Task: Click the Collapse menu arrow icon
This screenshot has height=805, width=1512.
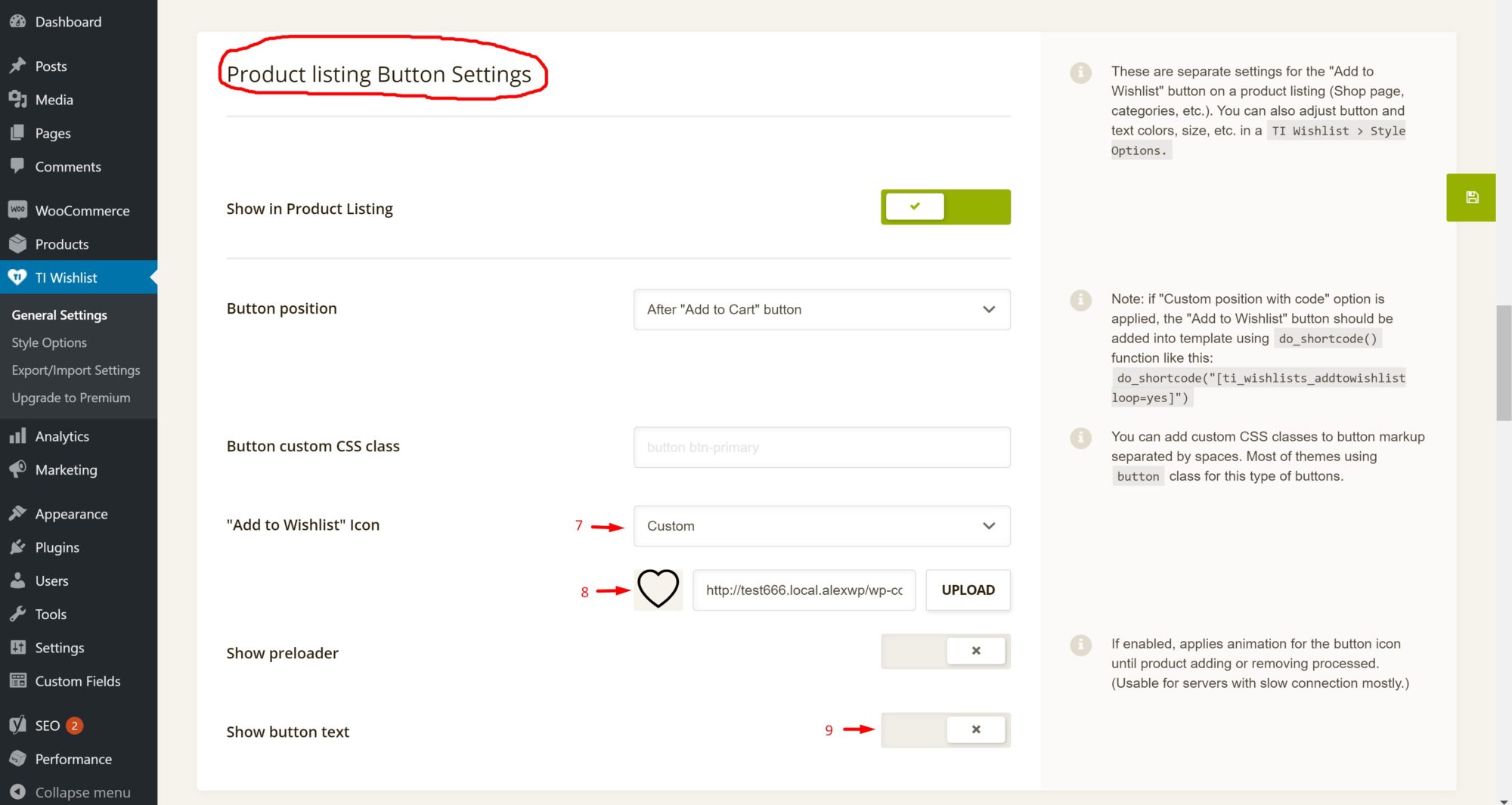Action: (x=17, y=791)
